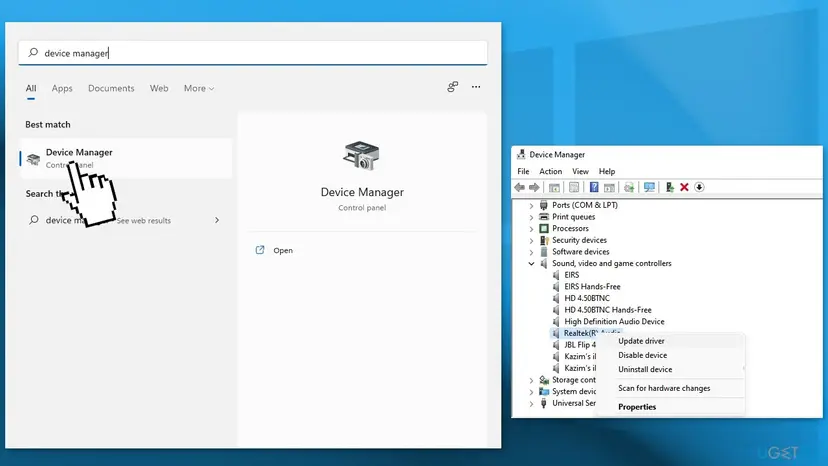This screenshot has width=828, height=466.
Task: Select Device Manager Best match result
Action: click(126, 158)
